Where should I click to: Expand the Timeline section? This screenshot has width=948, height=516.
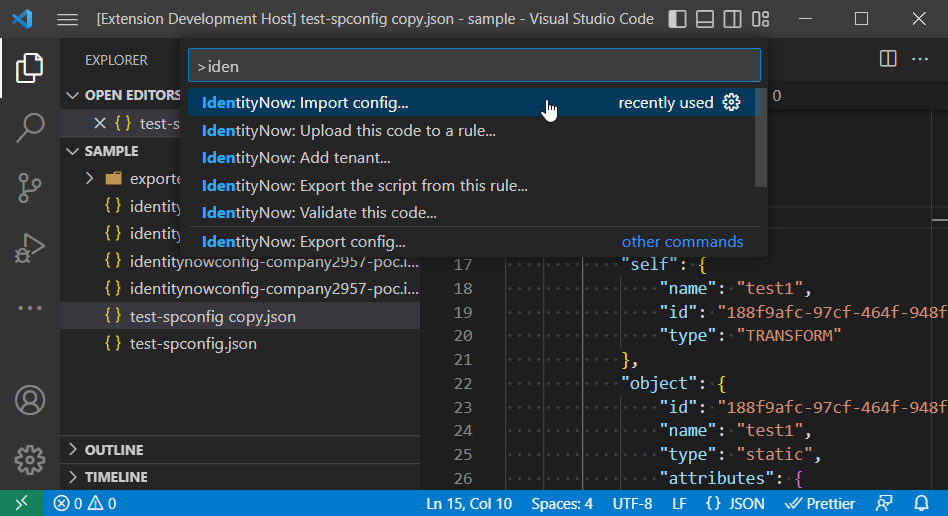point(73,477)
